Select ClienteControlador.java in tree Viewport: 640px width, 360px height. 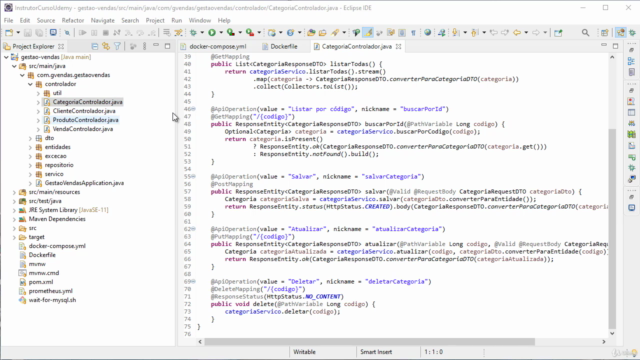point(84,111)
